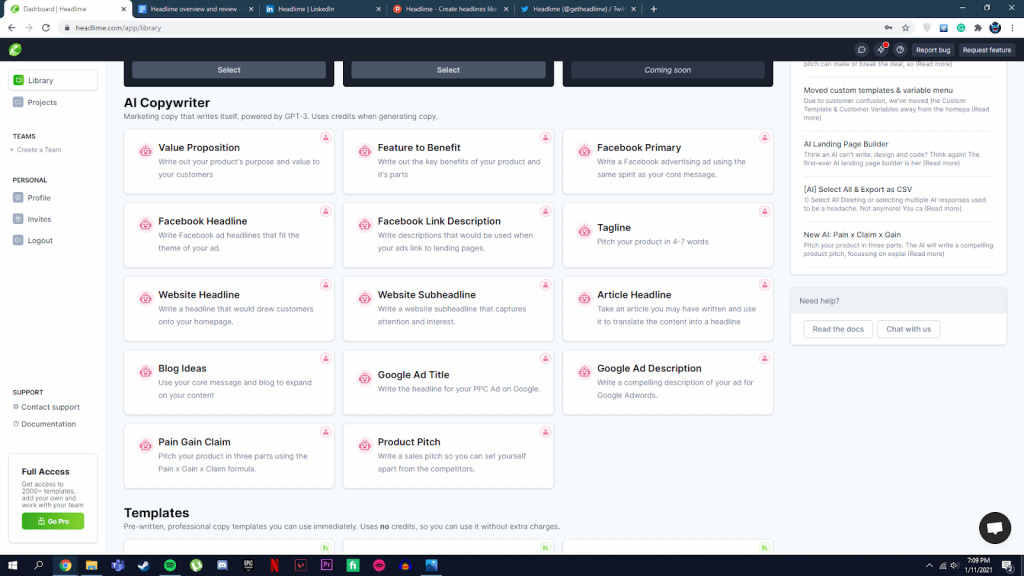Open Spotify from the taskbar
The width and height of the screenshot is (1024, 576).
170,566
